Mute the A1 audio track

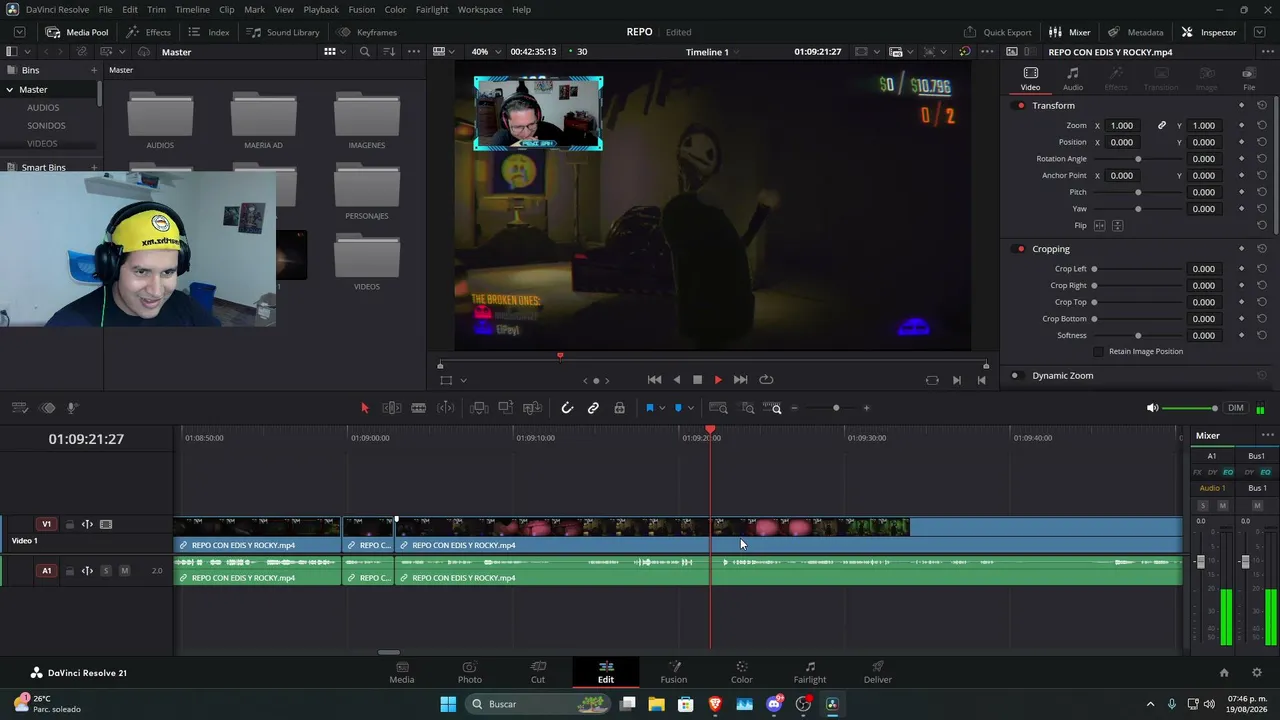tap(124, 571)
